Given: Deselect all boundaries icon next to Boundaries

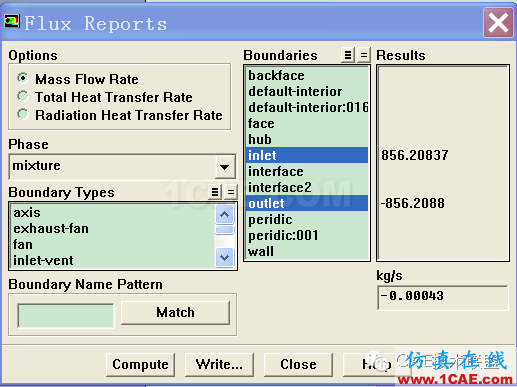Looking at the screenshot, I should [364, 55].
